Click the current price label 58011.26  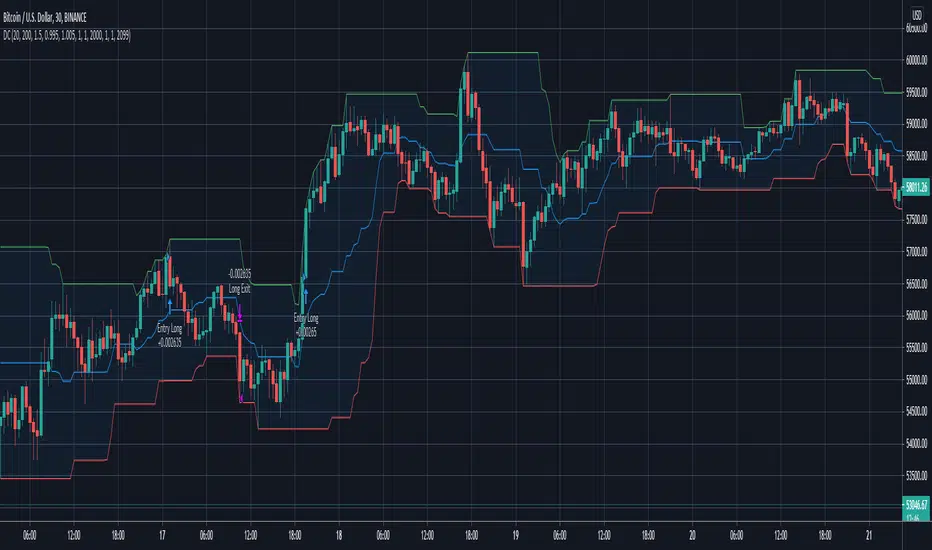coord(916,186)
